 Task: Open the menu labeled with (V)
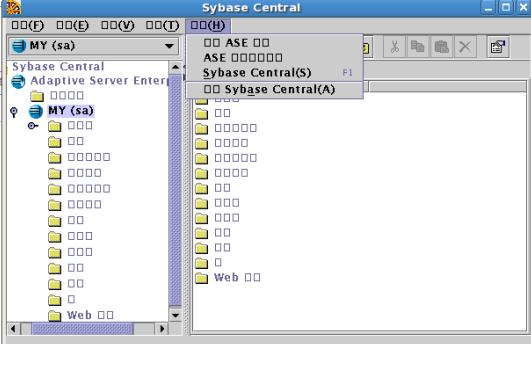pos(118,25)
